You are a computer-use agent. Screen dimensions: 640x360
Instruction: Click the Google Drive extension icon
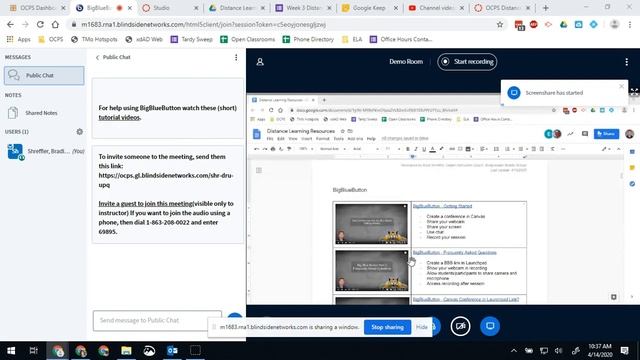tap(563, 24)
